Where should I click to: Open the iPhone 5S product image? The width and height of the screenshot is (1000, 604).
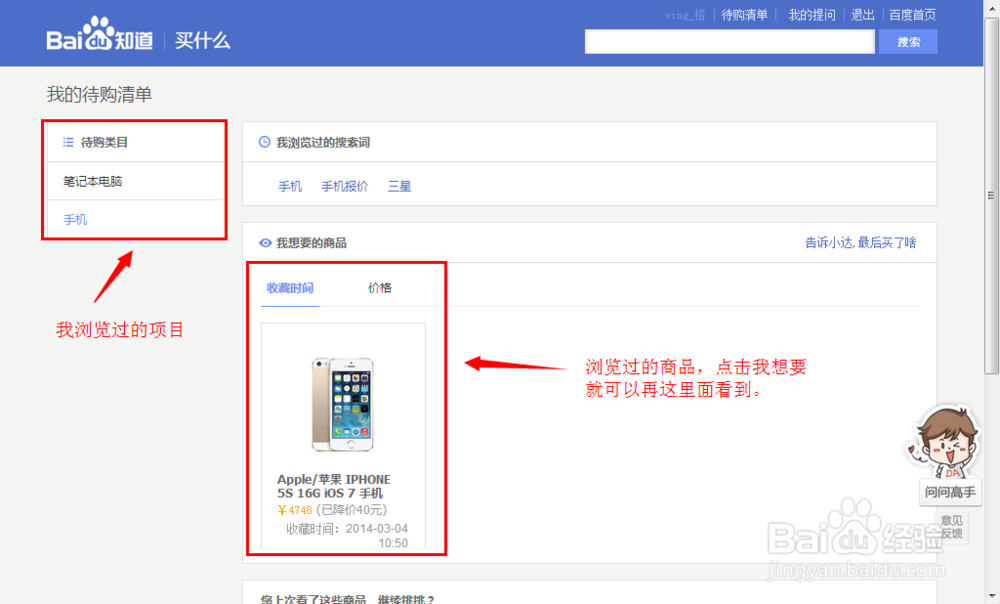tap(342, 404)
